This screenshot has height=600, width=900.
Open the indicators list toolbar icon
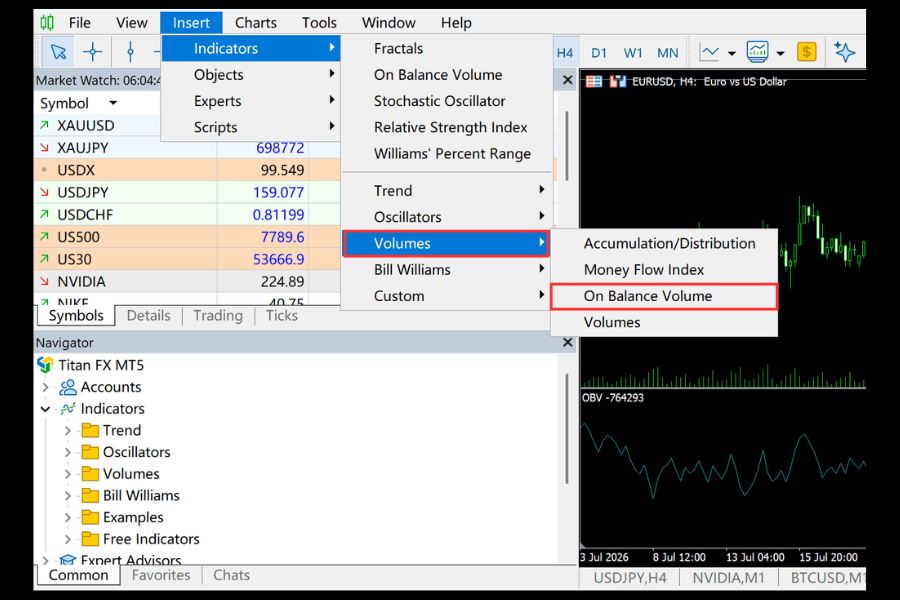758,52
